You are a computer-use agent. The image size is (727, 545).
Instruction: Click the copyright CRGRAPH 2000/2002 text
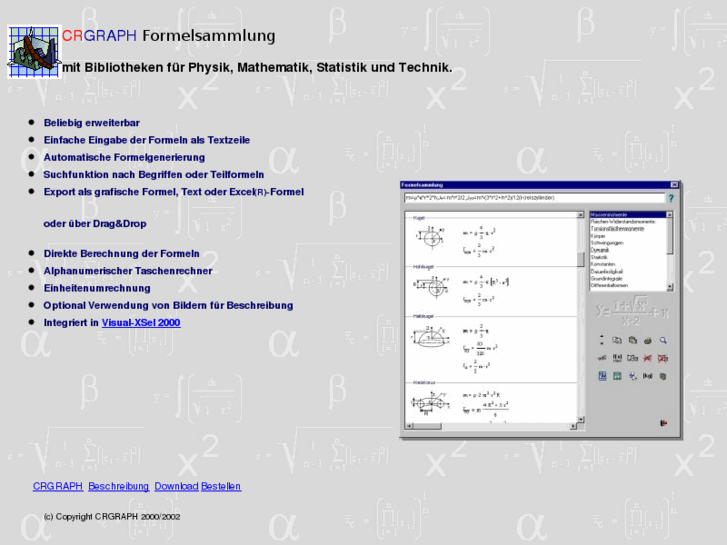tap(112, 517)
